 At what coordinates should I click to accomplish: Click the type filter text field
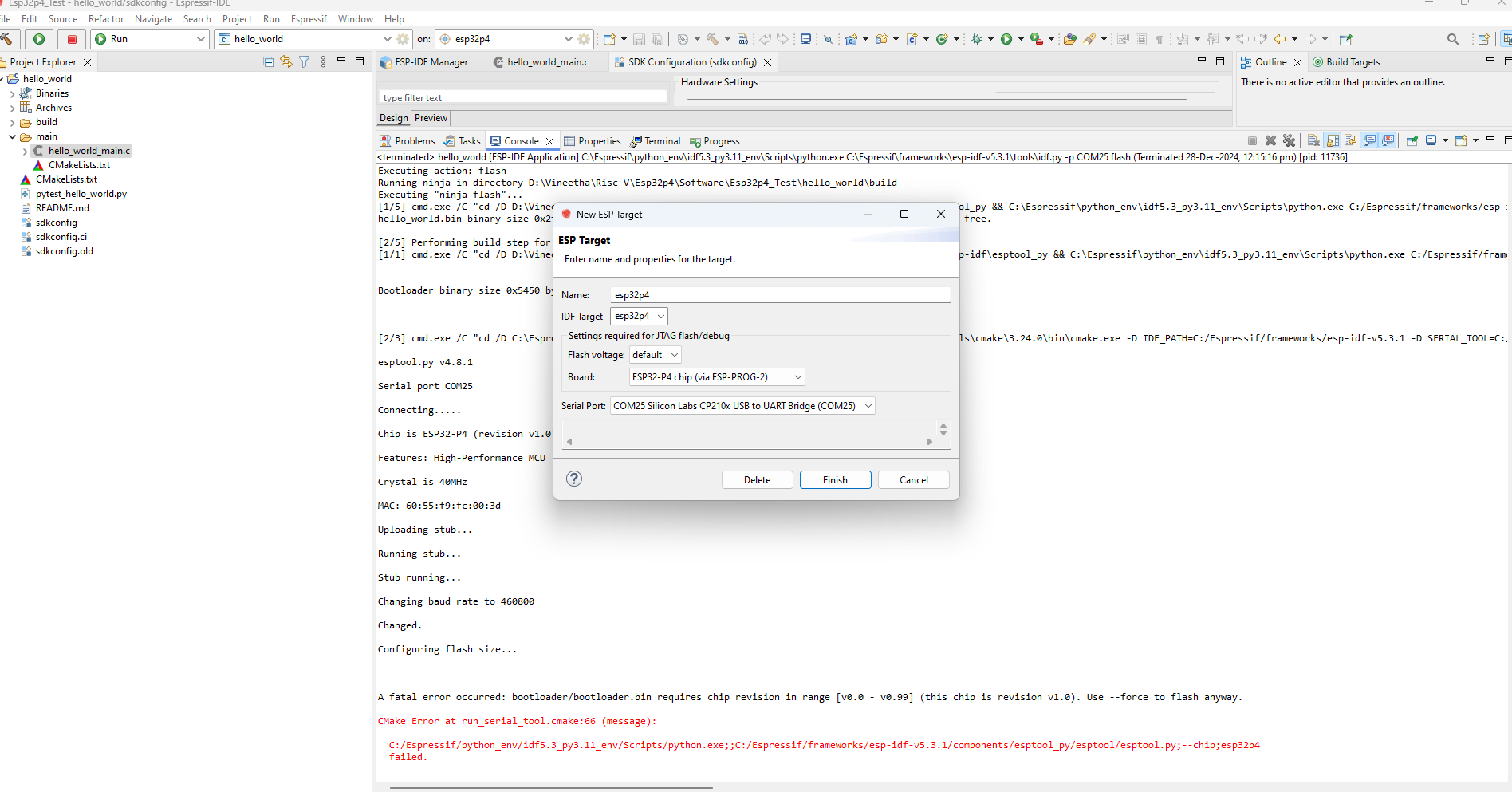[522, 97]
